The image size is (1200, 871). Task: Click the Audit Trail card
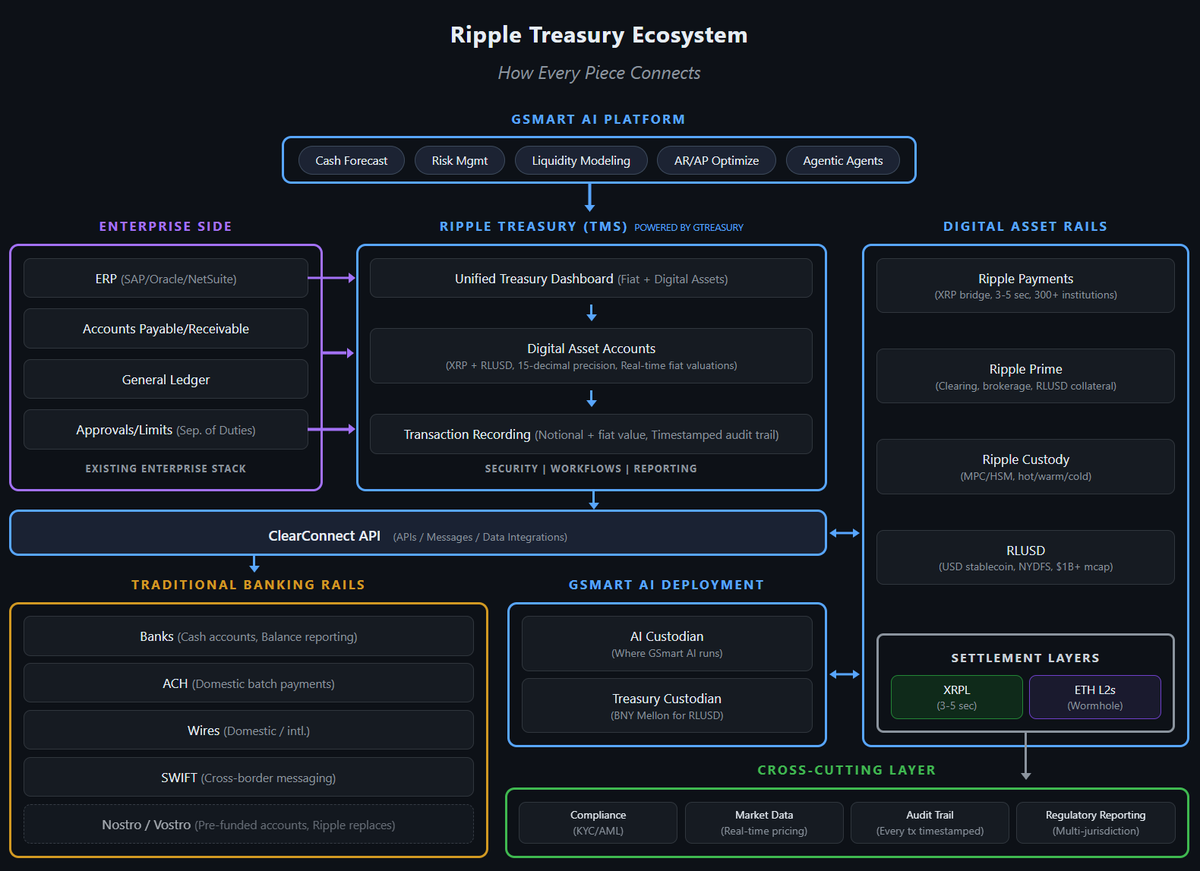pos(930,822)
